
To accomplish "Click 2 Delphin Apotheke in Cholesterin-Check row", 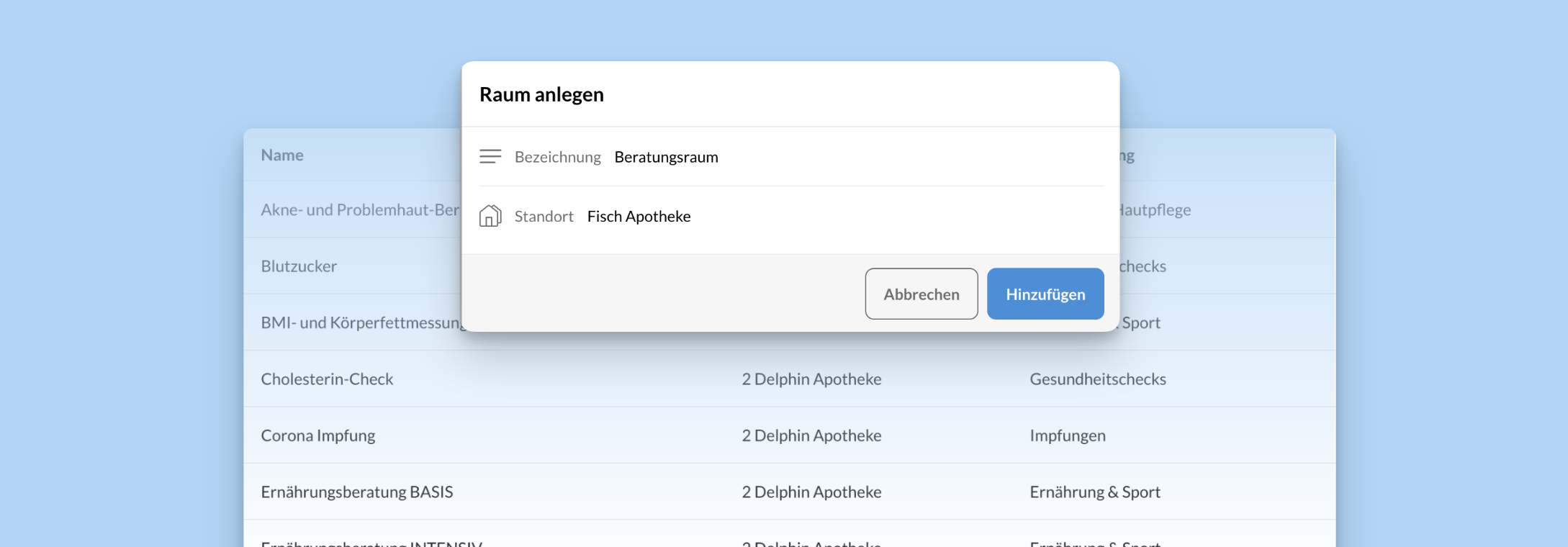I will click(x=811, y=379).
